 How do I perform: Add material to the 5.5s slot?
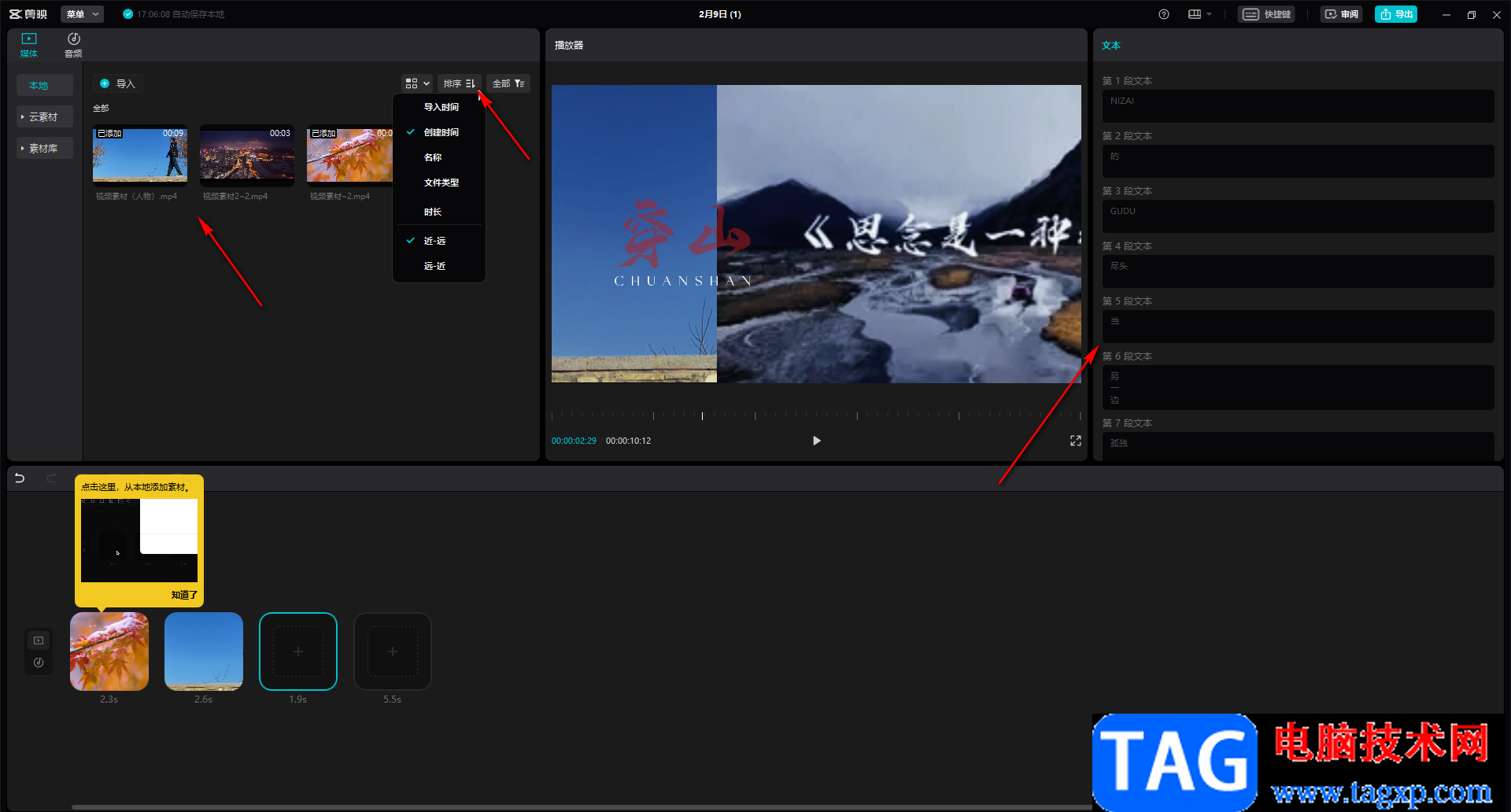393,651
